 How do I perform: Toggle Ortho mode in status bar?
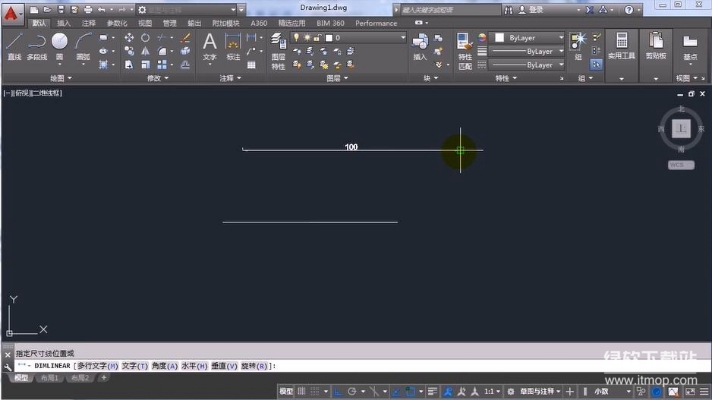[x=338, y=391]
